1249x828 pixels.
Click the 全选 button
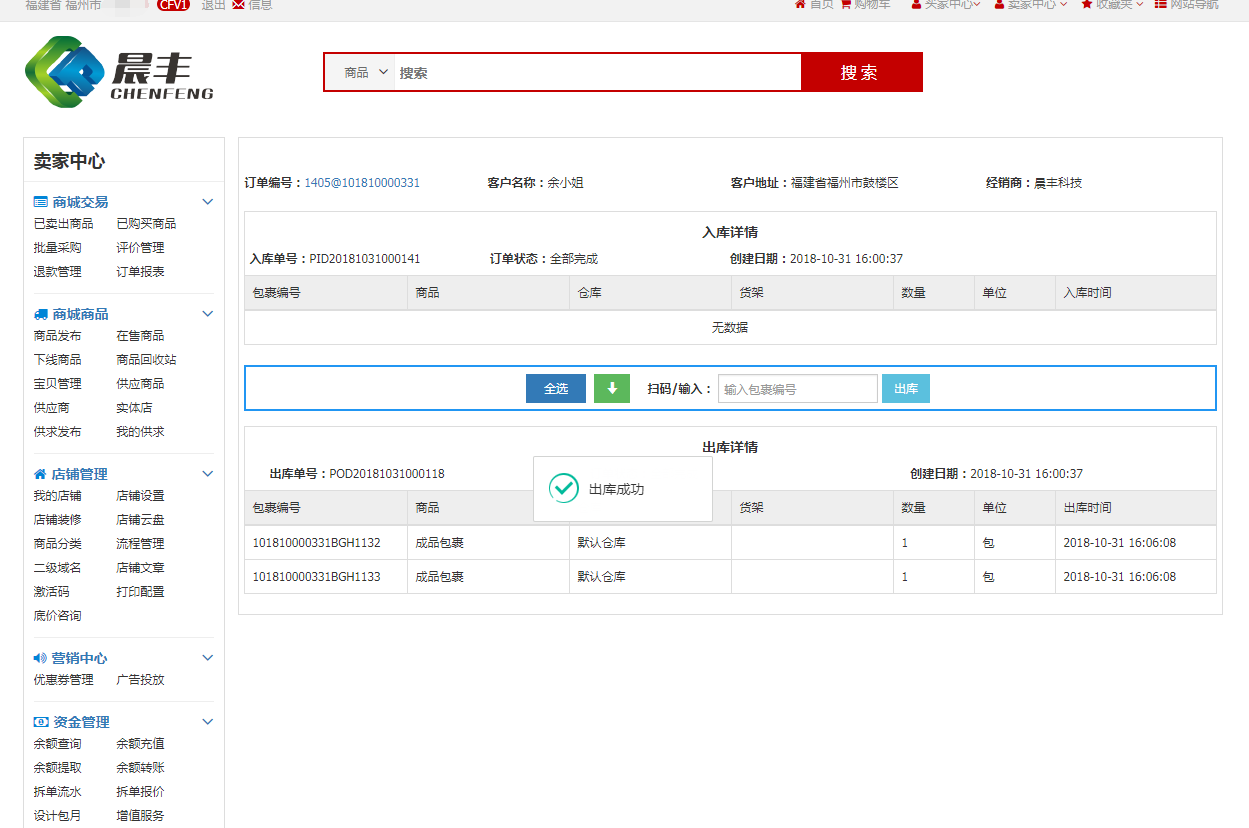pyautogui.click(x=555, y=389)
